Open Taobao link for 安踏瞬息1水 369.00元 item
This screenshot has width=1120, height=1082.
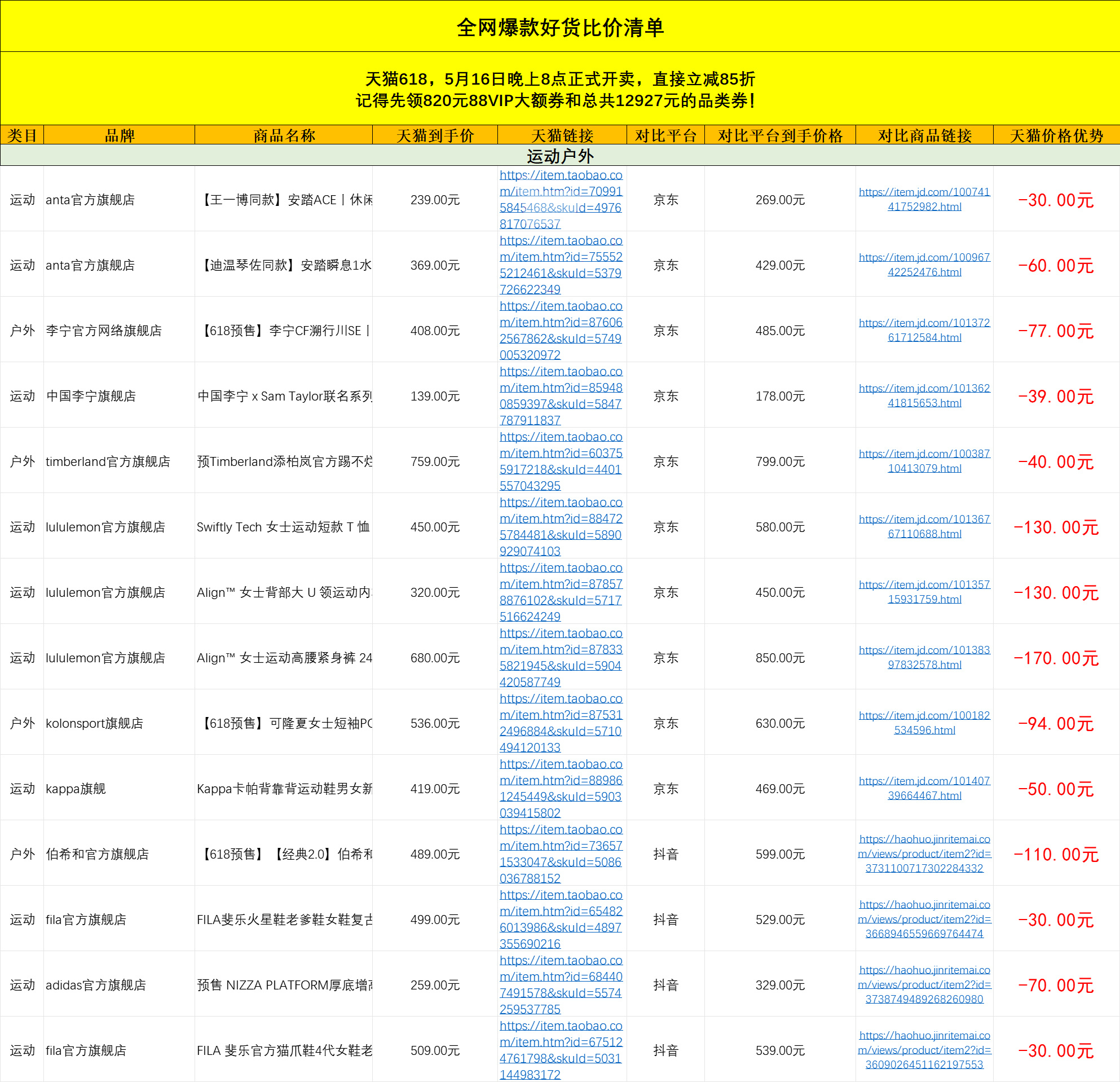point(561,265)
